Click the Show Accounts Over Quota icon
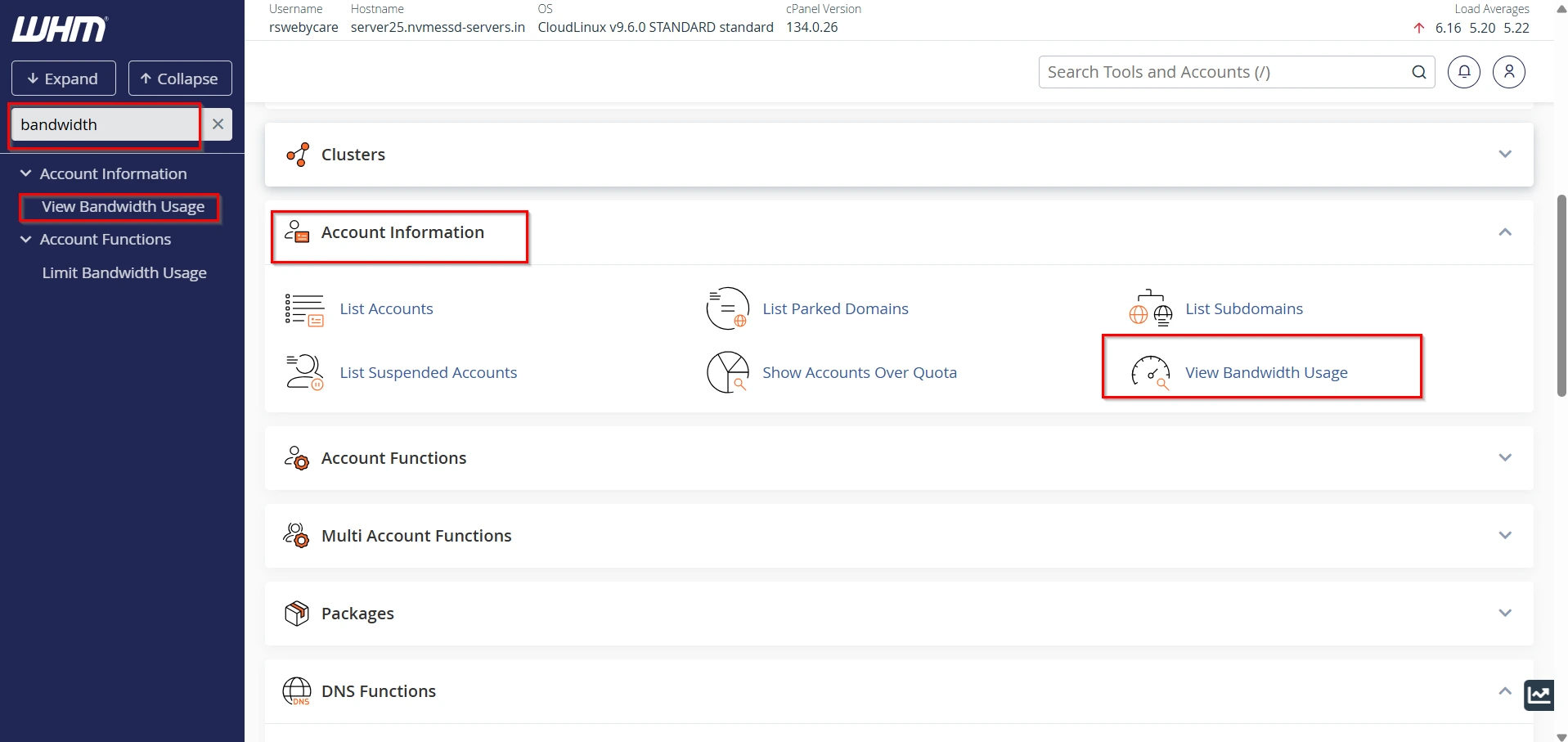Image resolution: width=1568 pixels, height=742 pixels. click(x=727, y=372)
